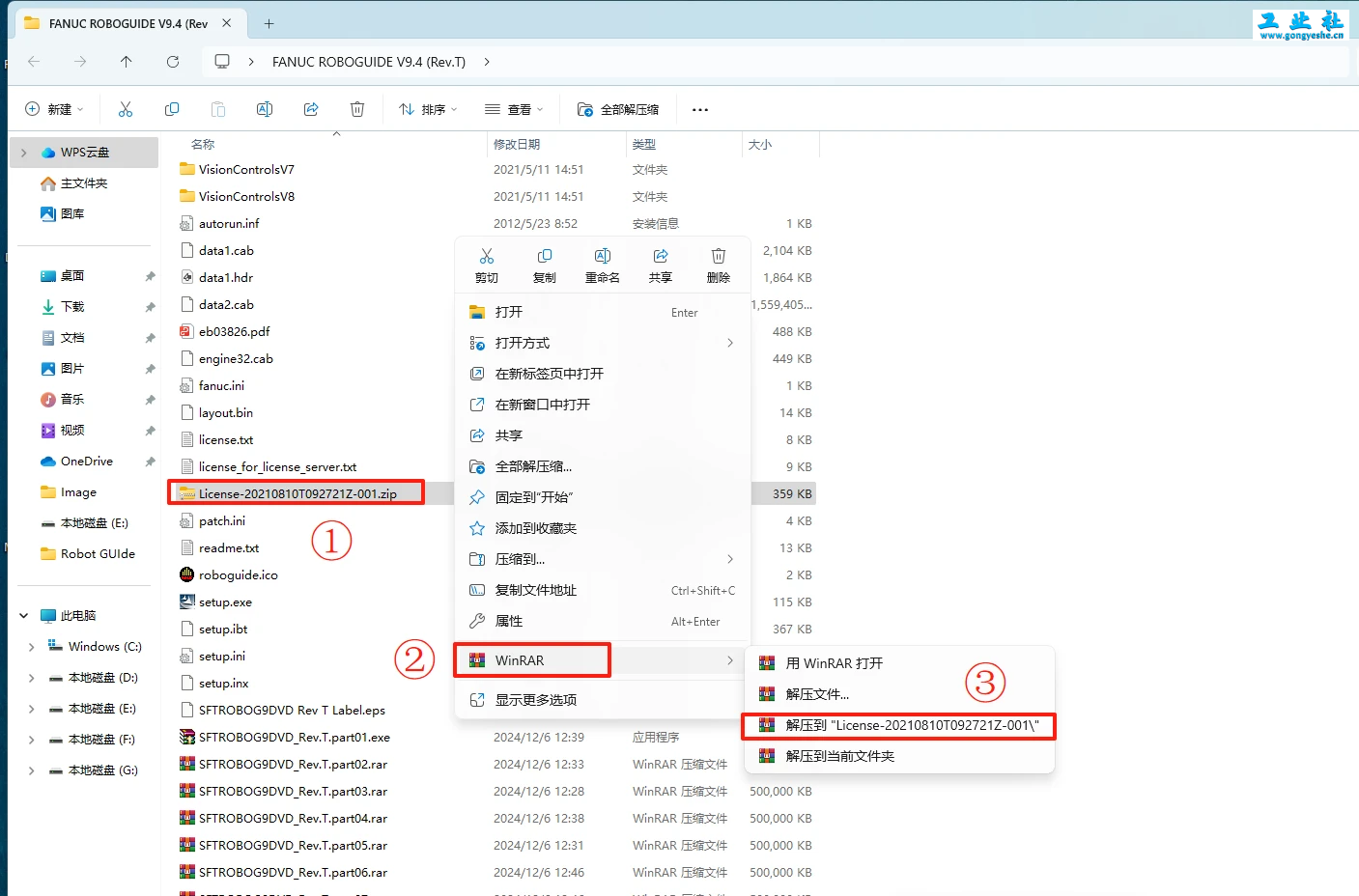The image size is (1359, 896).
Task: Open the 排序 sort dropdown
Action: coord(429,109)
